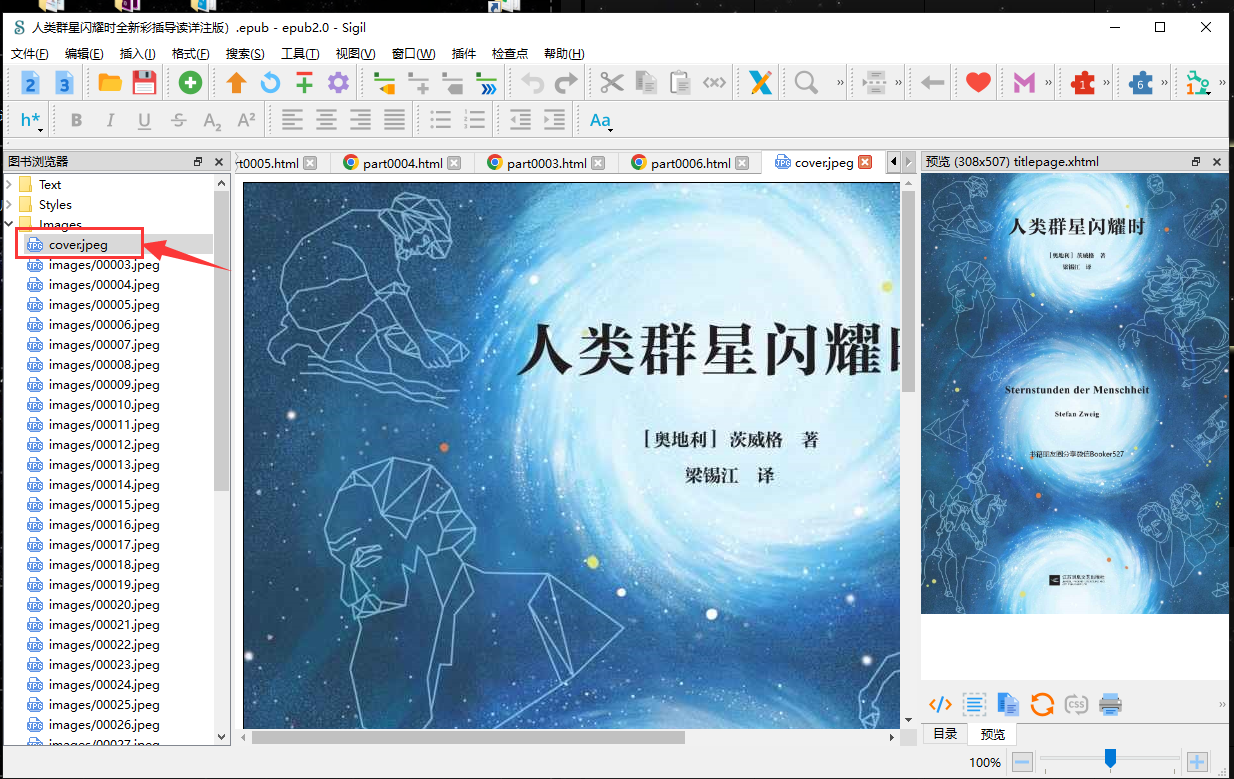Print preview with the printer icon
1234x779 pixels.
point(1110,703)
